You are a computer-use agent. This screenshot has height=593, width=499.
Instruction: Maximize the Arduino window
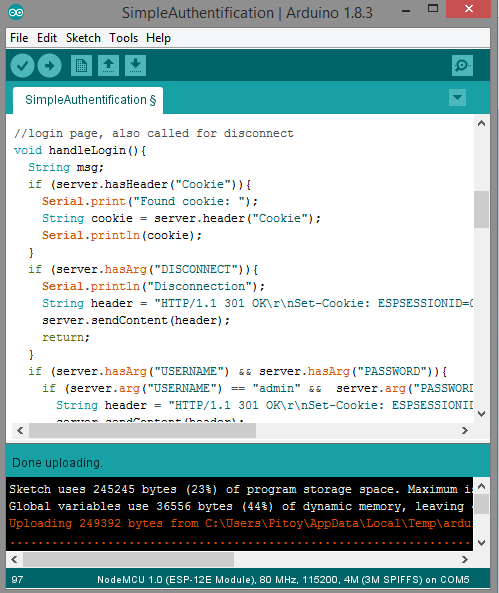pyautogui.click(x=433, y=9)
